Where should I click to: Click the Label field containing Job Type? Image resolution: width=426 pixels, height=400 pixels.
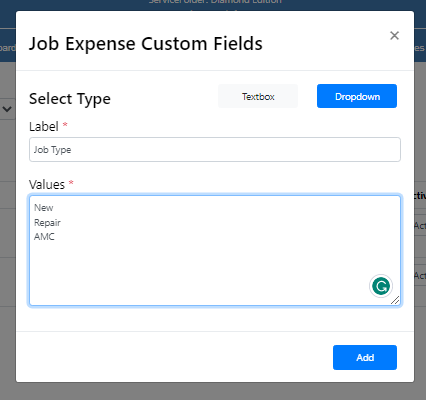pyautogui.click(x=215, y=150)
